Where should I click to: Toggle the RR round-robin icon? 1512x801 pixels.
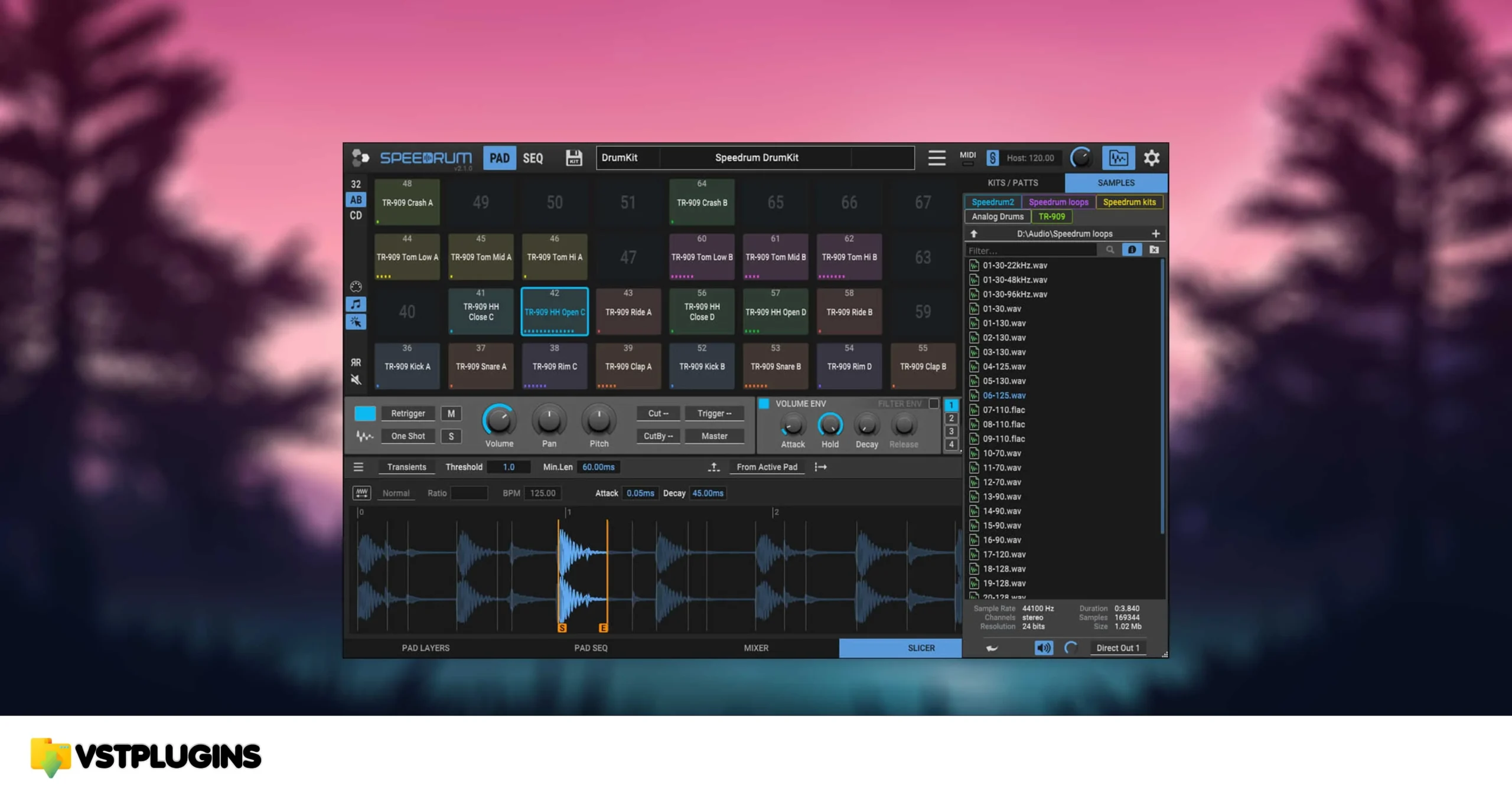(x=356, y=362)
